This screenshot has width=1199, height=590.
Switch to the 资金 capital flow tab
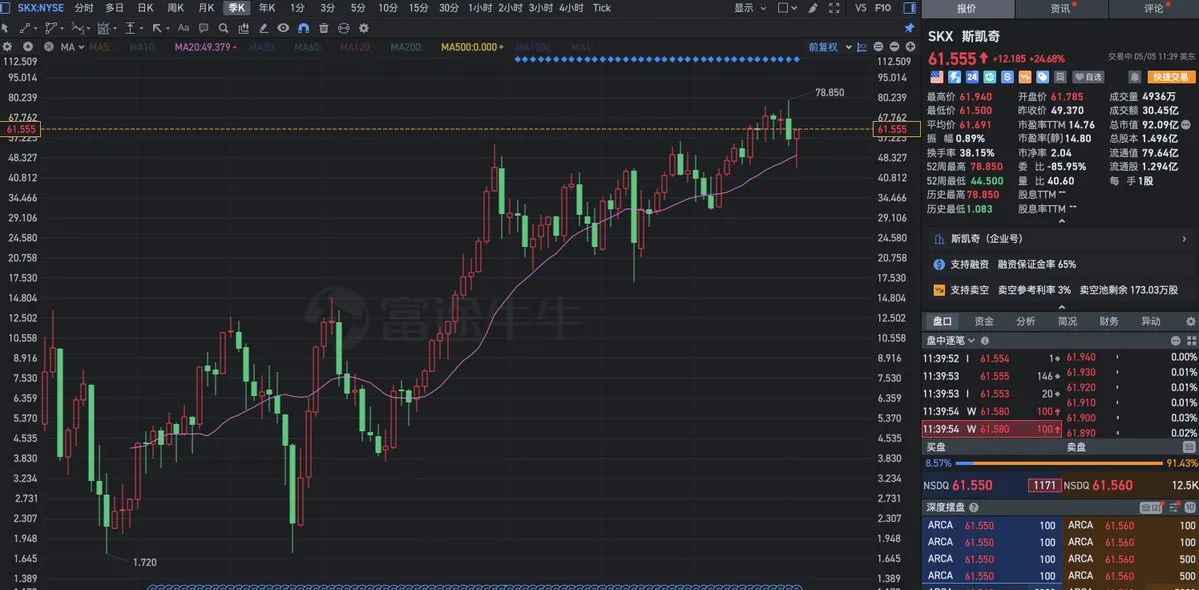984,321
